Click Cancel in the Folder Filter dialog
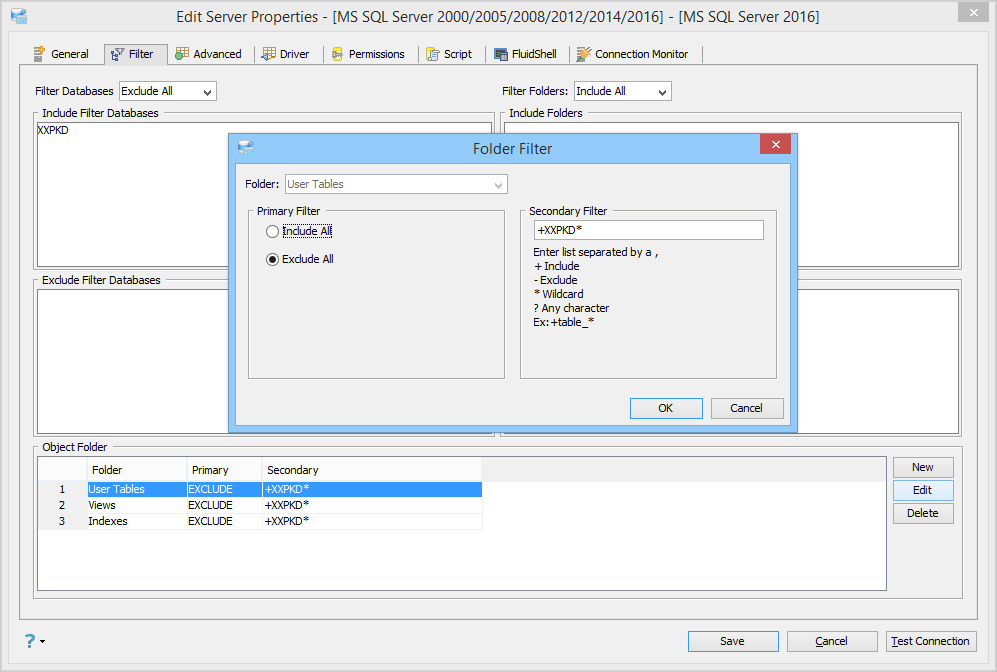 click(x=746, y=408)
